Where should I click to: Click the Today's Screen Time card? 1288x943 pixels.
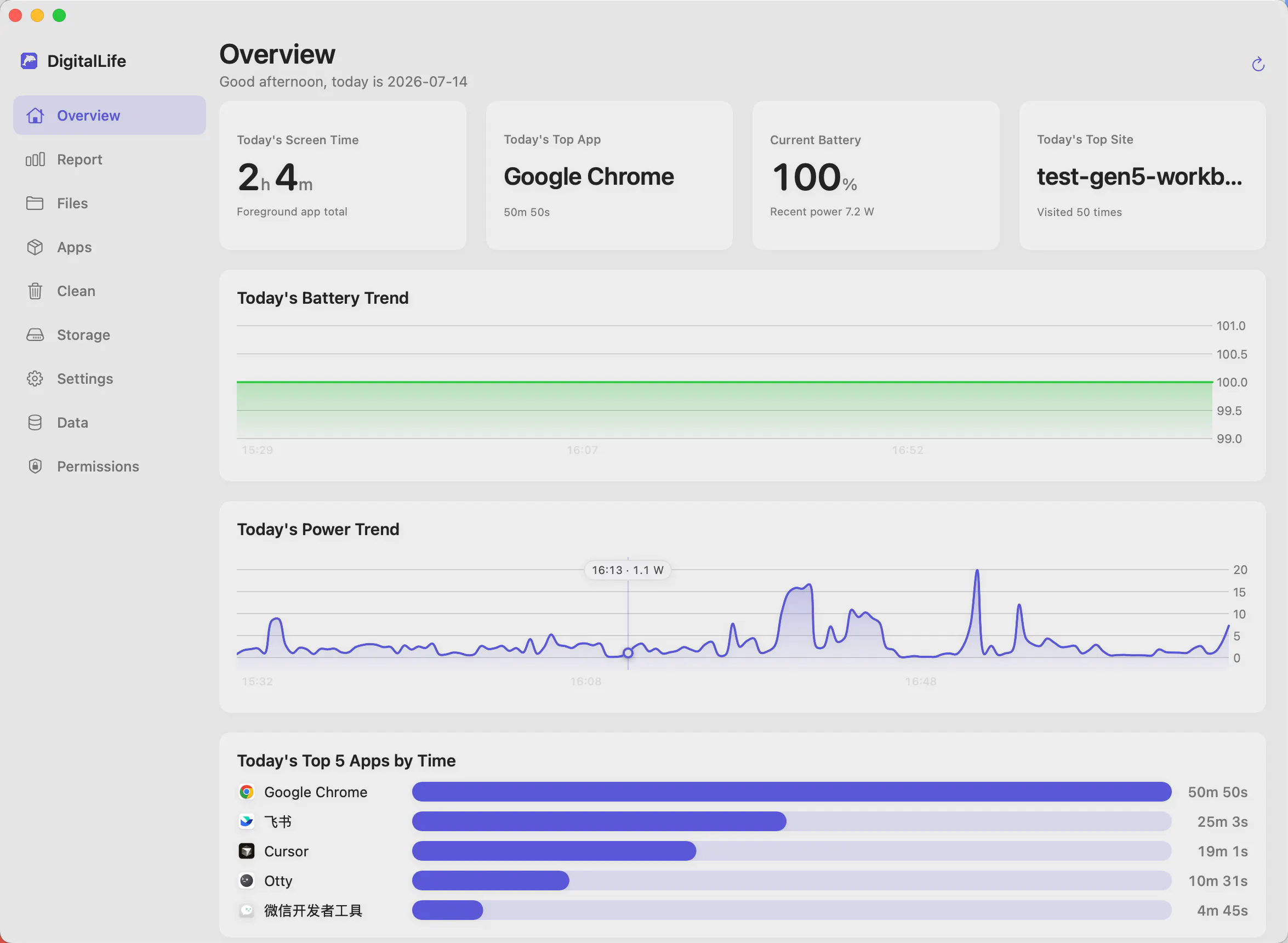[343, 175]
